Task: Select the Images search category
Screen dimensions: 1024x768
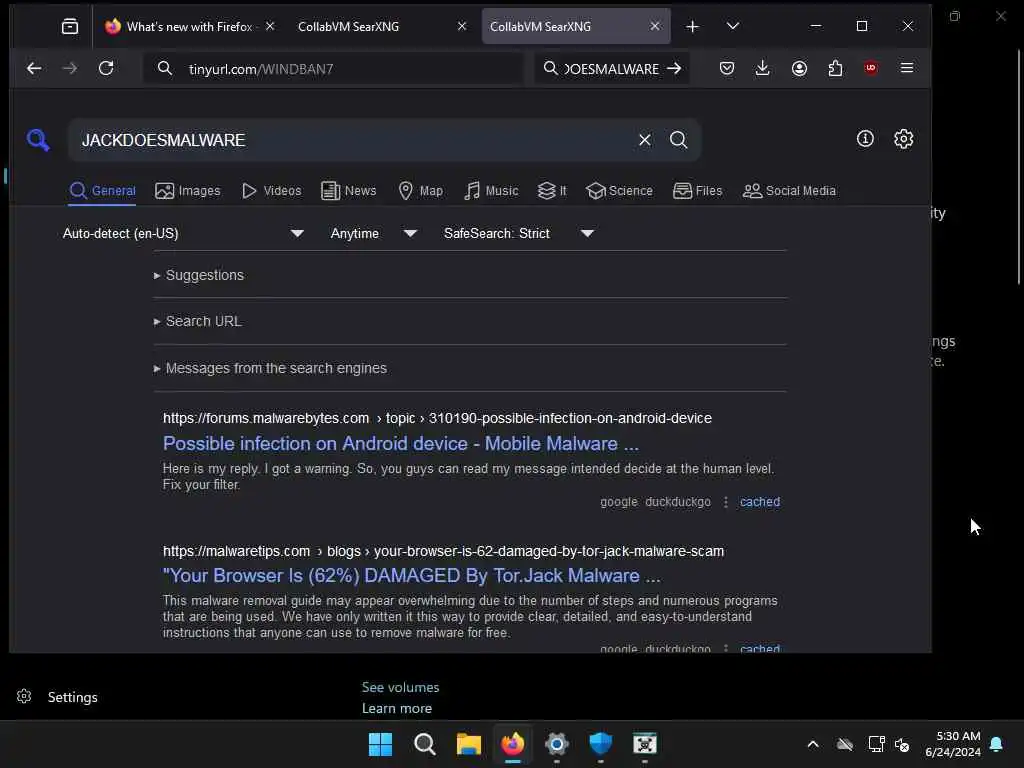Action: [187, 191]
